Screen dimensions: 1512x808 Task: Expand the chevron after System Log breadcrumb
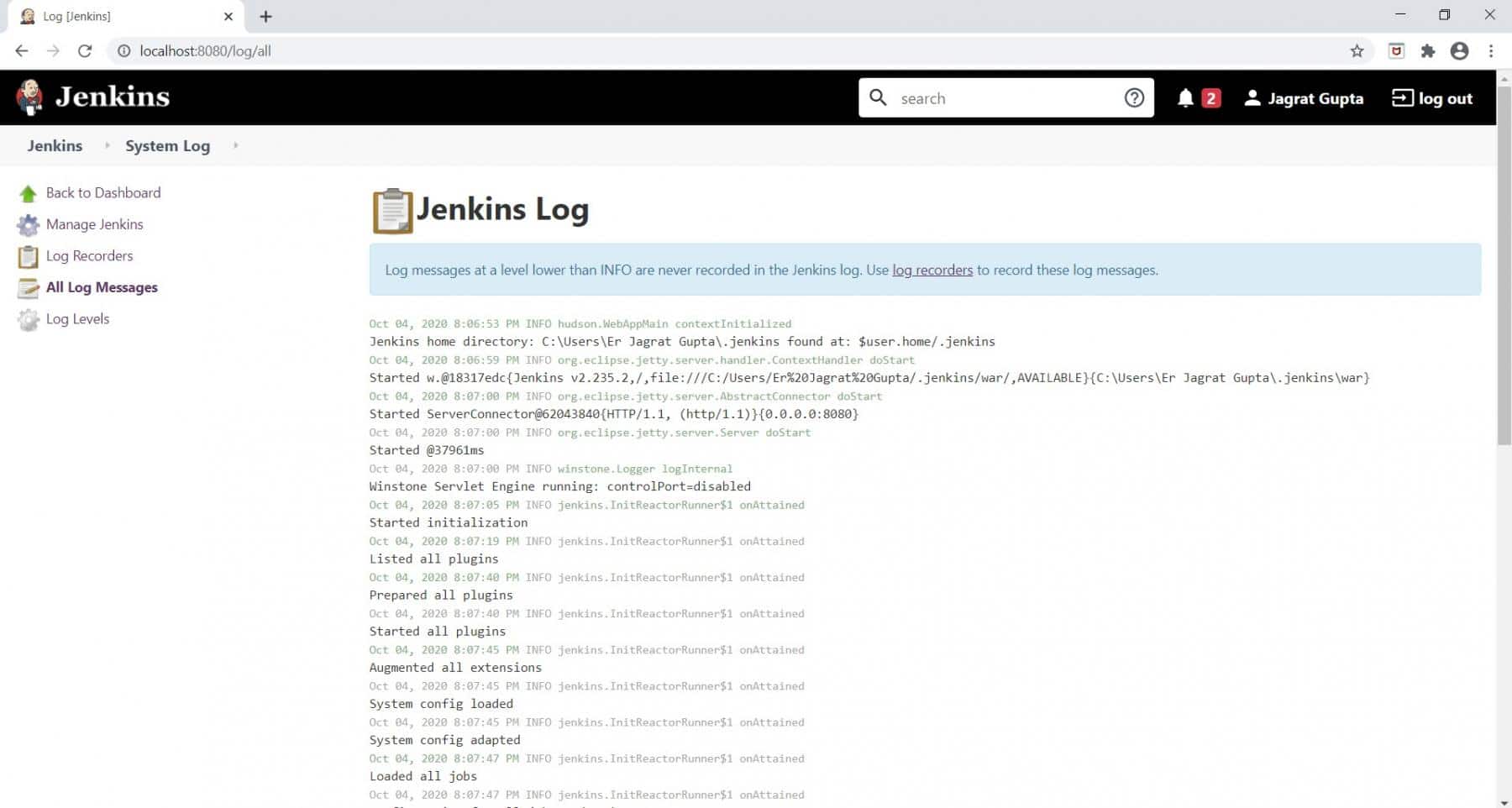coord(234,145)
